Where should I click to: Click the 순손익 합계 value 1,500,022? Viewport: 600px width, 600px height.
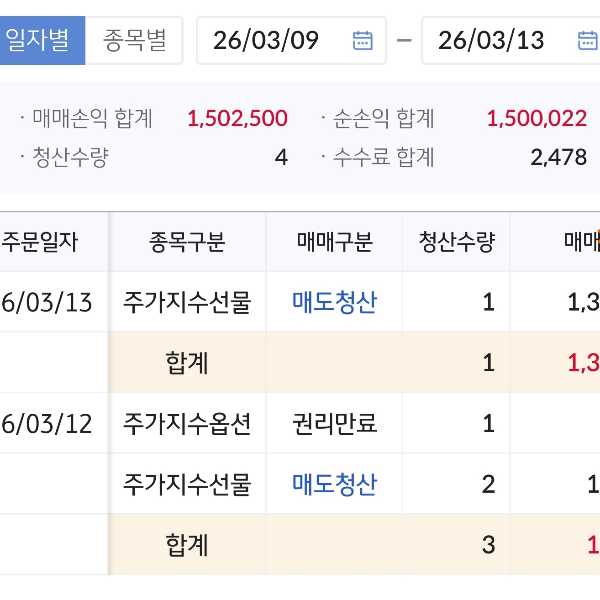click(x=537, y=119)
